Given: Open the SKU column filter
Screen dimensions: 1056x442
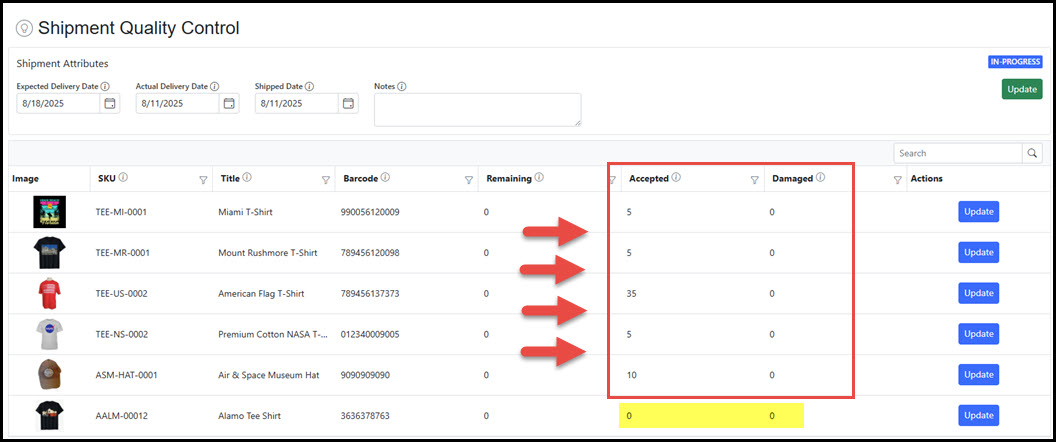Looking at the screenshot, I should pos(203,180).
